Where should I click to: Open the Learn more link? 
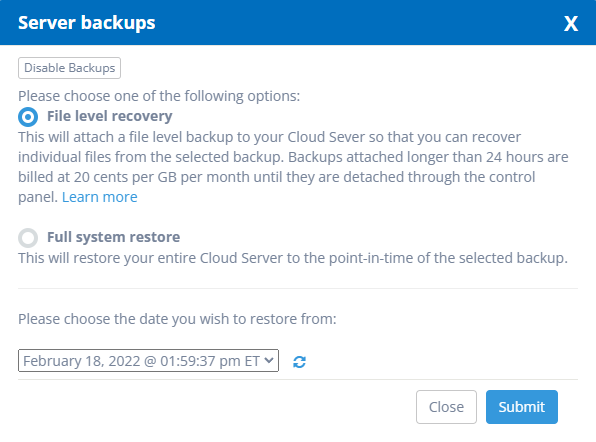pos(100,197)
